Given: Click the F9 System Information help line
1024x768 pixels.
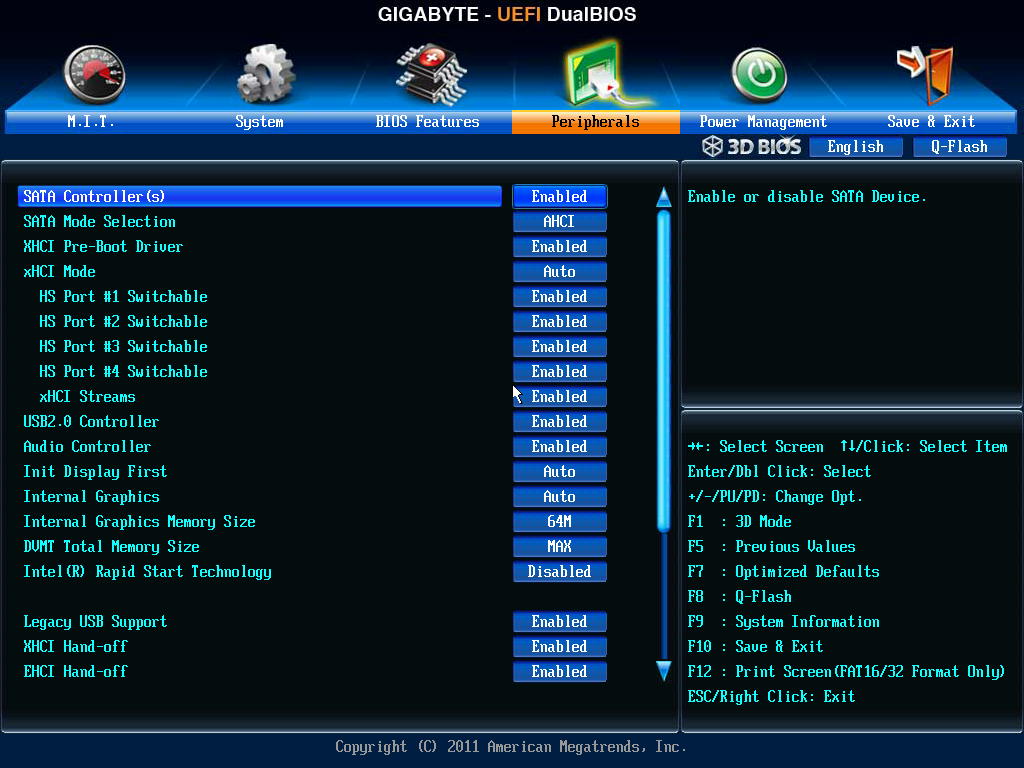Looking at the screenshot, I should [x=784, y=622].
